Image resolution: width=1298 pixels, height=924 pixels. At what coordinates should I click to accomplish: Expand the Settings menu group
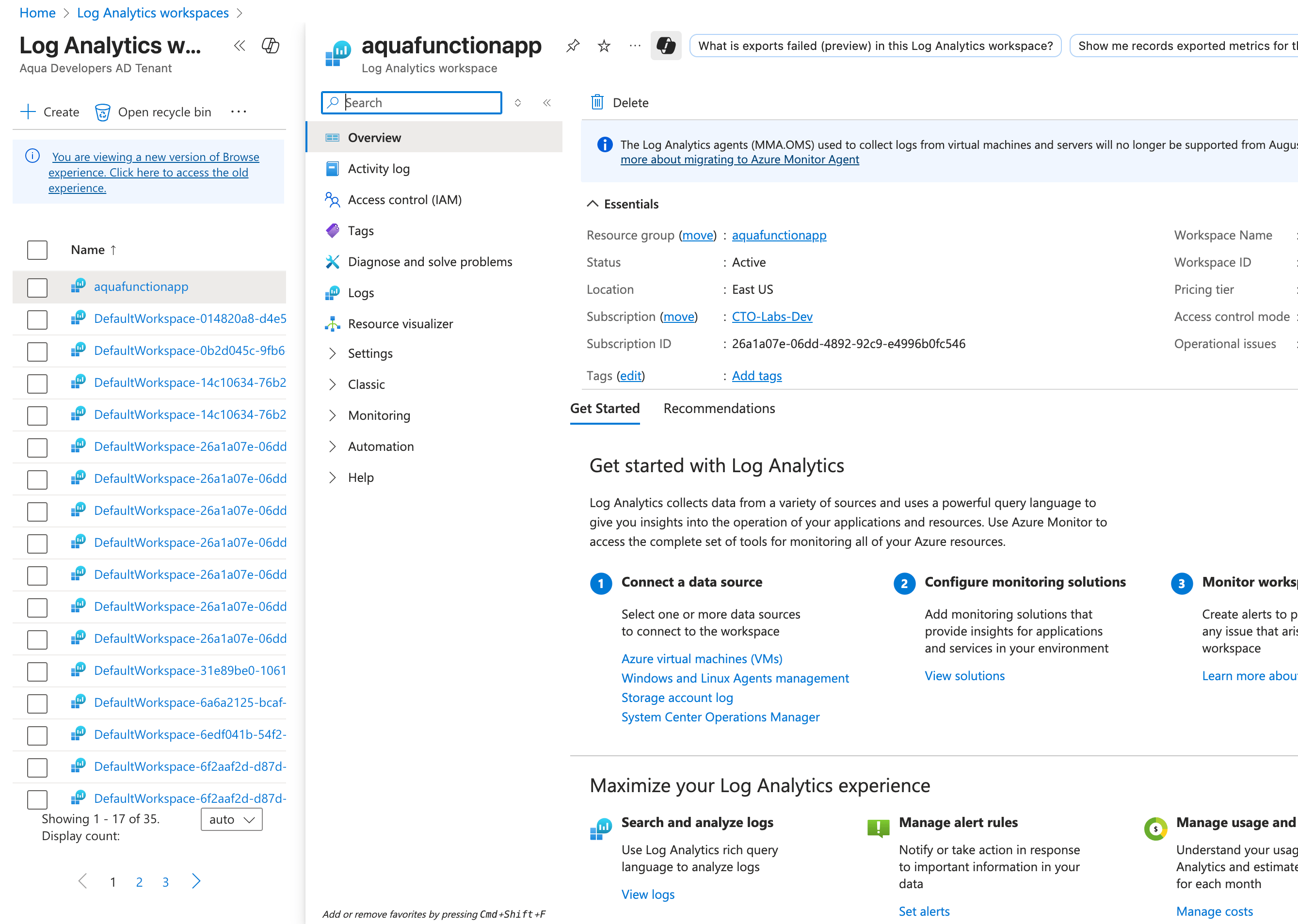click(332, 353)
